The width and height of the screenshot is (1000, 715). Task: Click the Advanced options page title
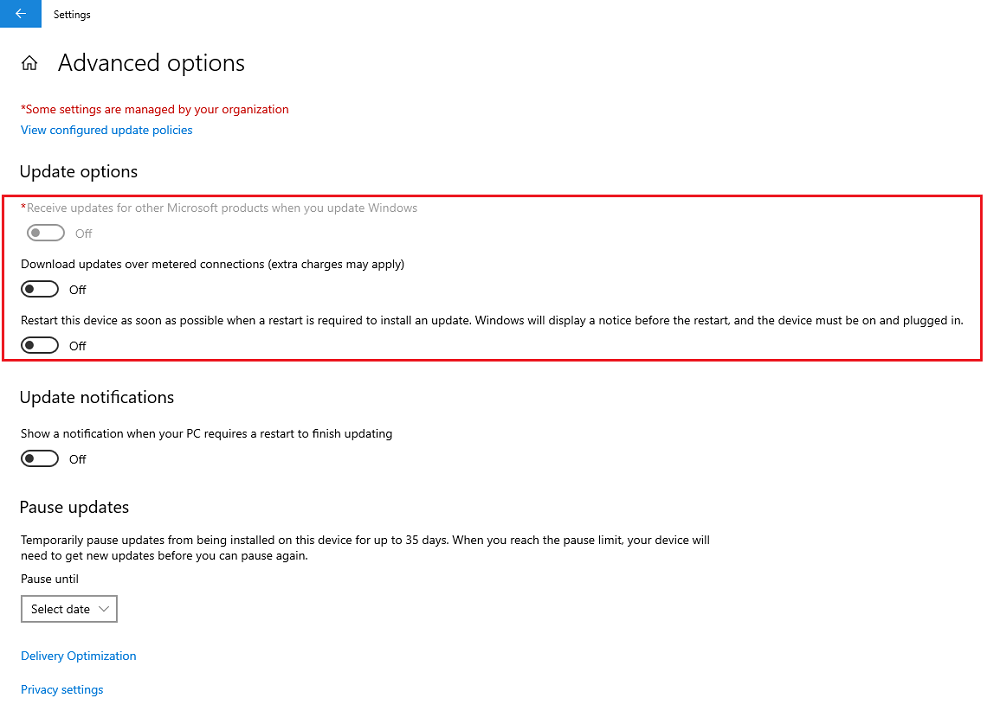coord(151,63)
